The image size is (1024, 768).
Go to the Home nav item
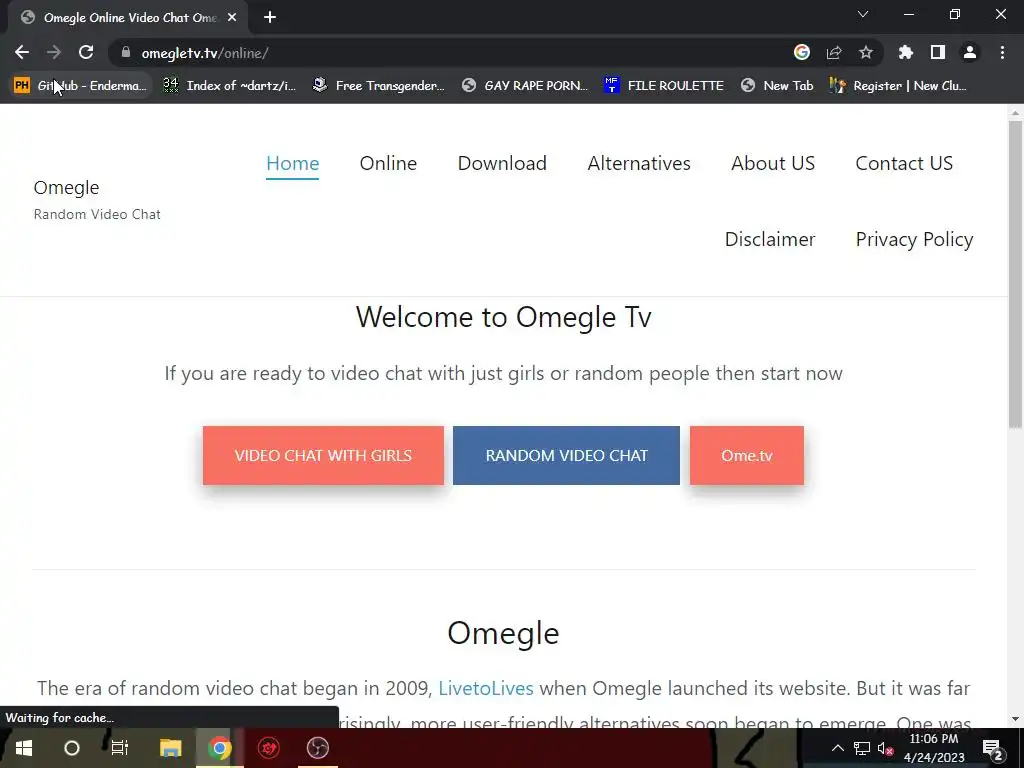point(293,163)
